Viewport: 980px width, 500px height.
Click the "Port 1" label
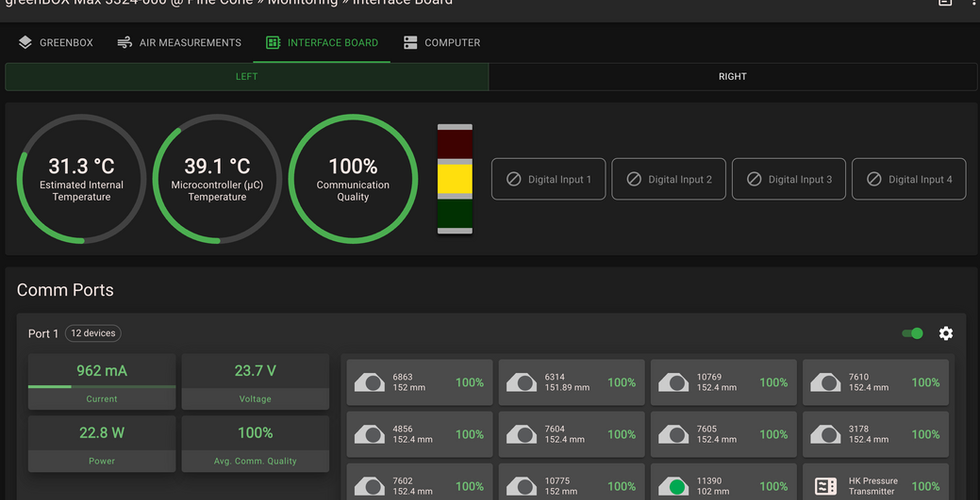click(x=43, y=334)
